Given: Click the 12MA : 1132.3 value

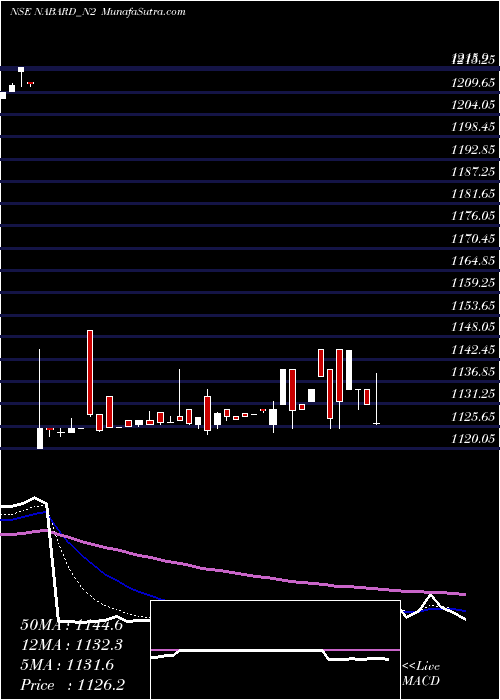Looking at the screenshot, I should pyautogui.click(x=71, y=645).
